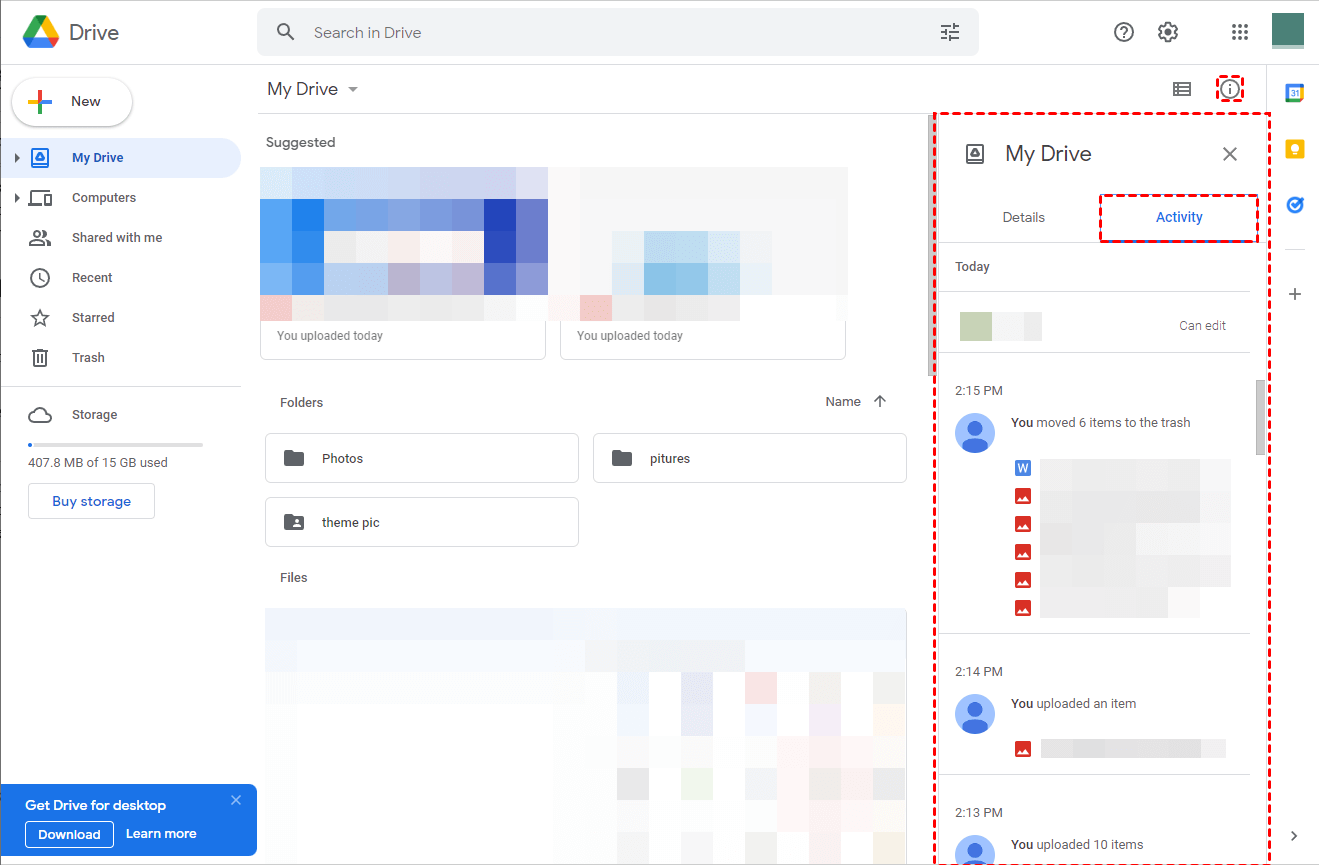Get add-ons with the plus icon
Screen dimensions: 1319x865
click(1294, 294)
